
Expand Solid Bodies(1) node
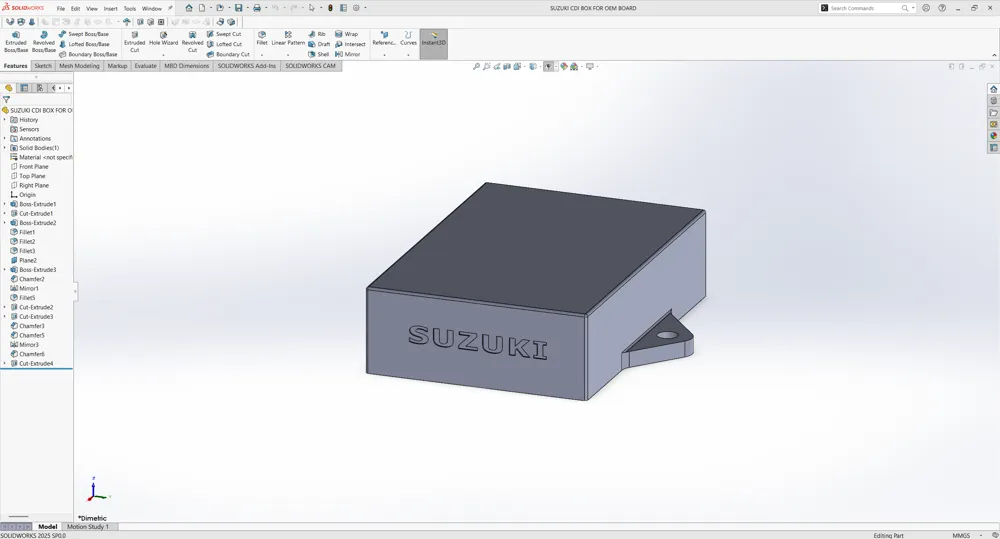[4, 148]
